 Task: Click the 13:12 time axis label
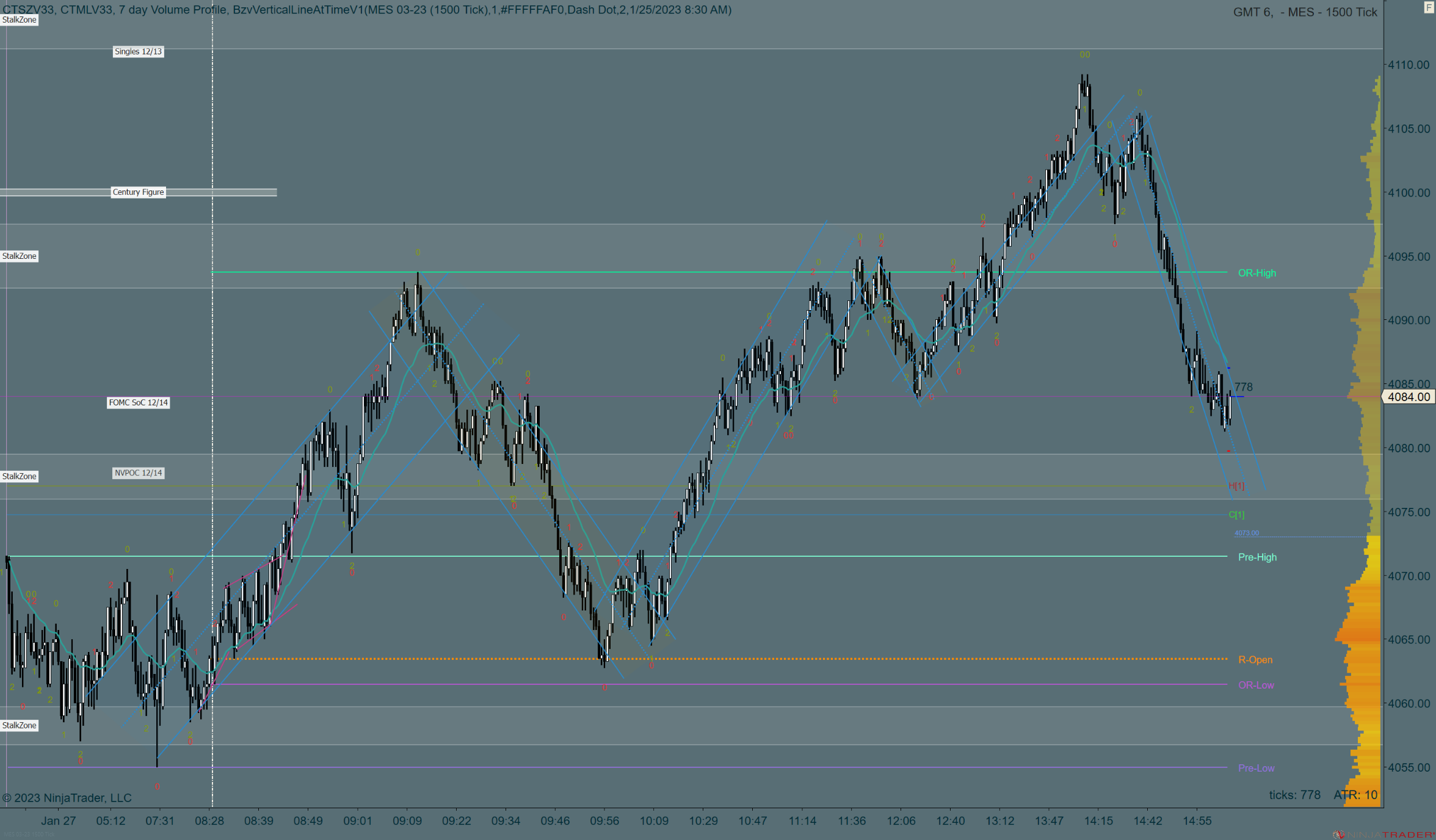tap(1000, 821)
